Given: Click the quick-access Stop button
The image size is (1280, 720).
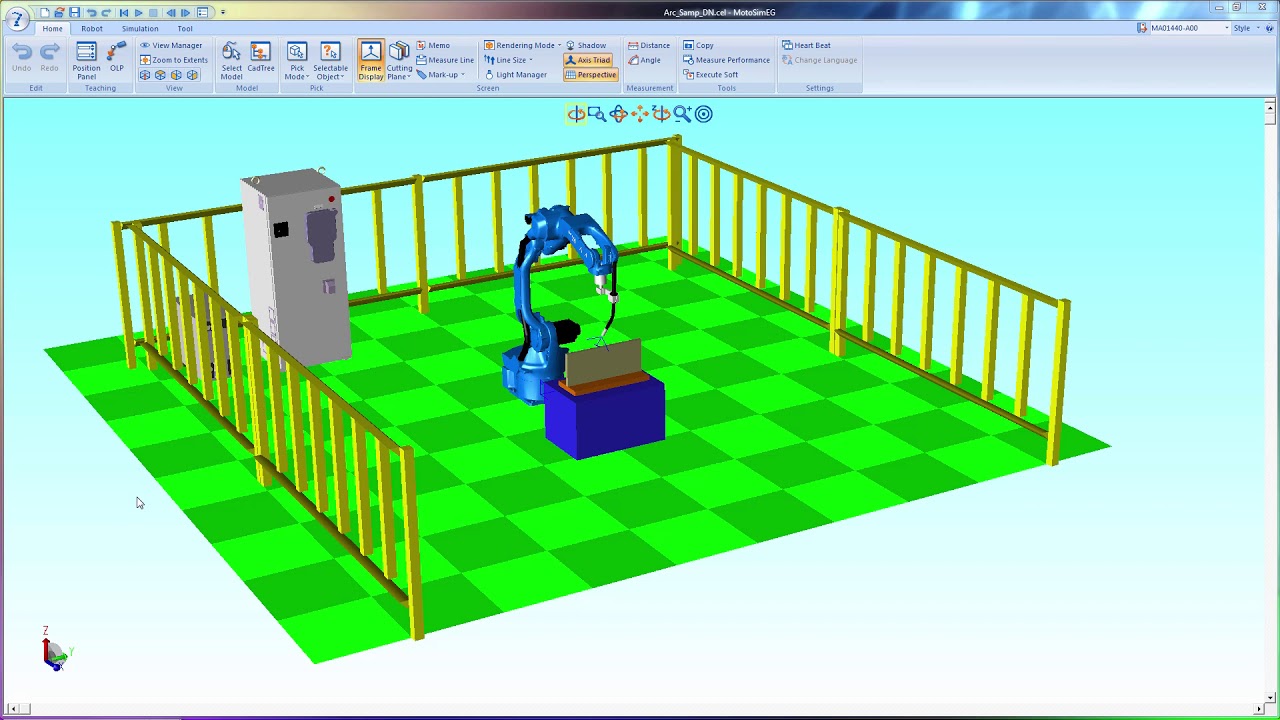Looking at the screenshot, I should pyautogui.click(x=153, y=13).
